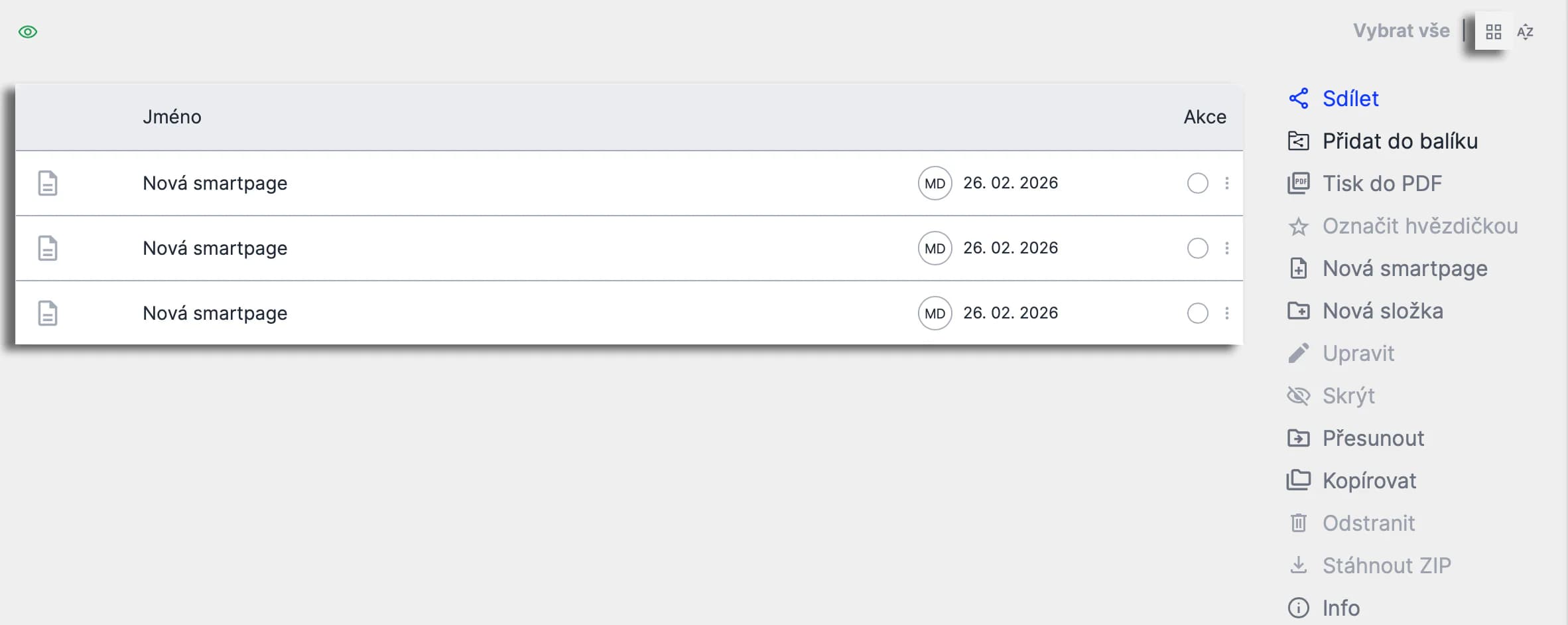Click the Nová složka folder icon
The height and width of the screenshot is (625, 1568).
[x=1298, y=311]
